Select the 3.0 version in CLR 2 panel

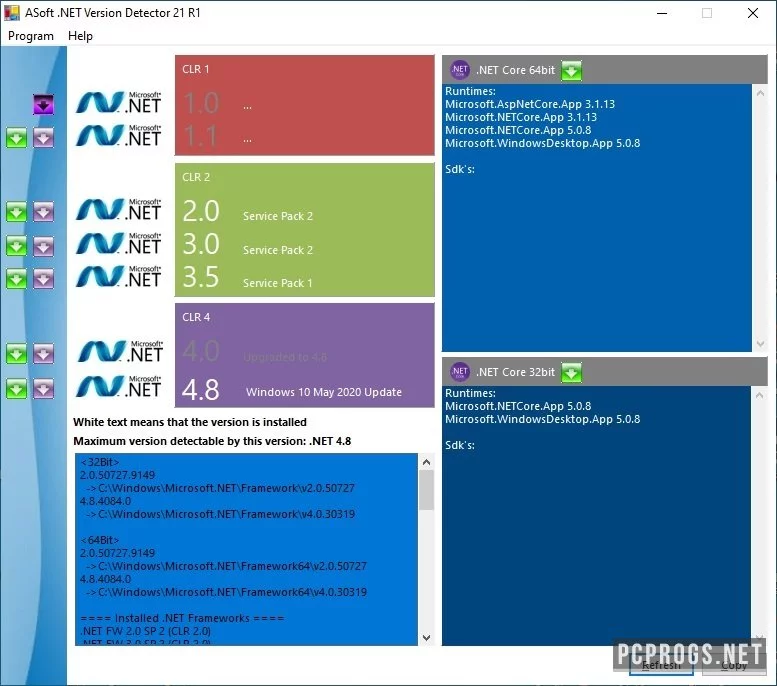click(x=201, y=244)
